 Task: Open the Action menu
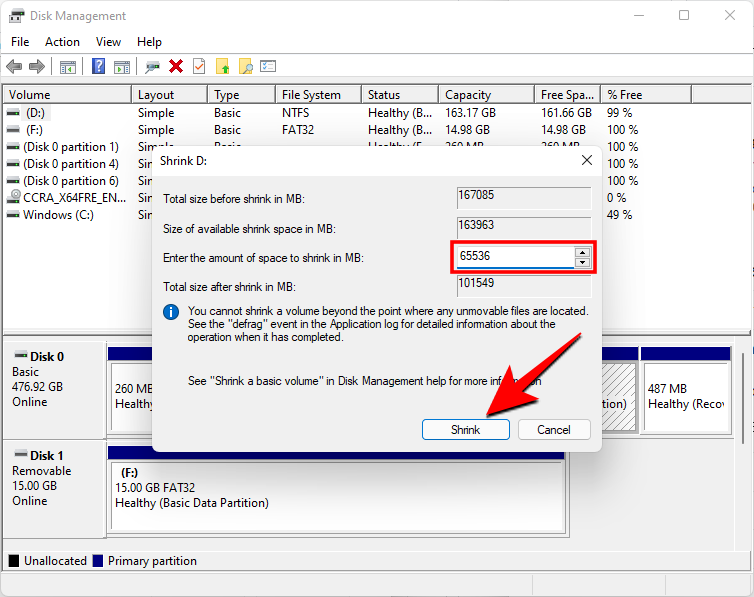[x=62, y=42]
